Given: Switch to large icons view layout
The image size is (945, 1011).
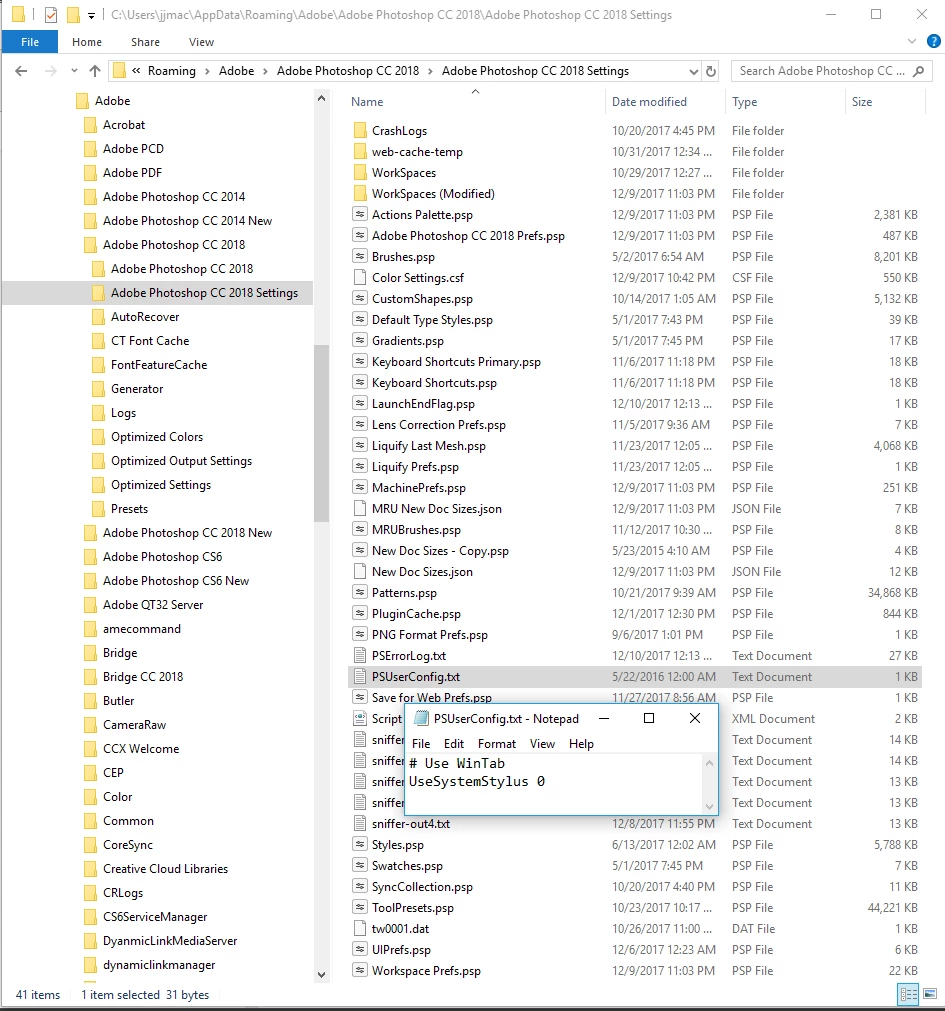Looking at the screenshot, I should point(930,994).
